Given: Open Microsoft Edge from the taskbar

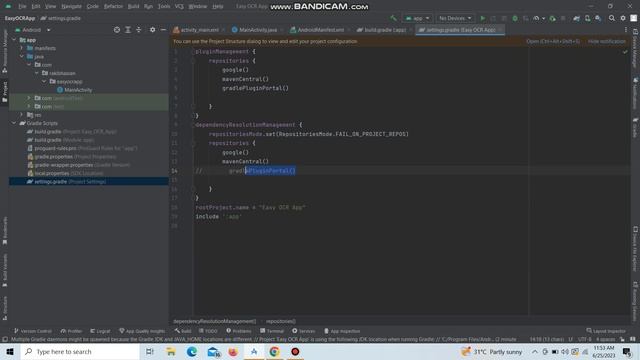Looking at the screenshot, I should 191,351.
